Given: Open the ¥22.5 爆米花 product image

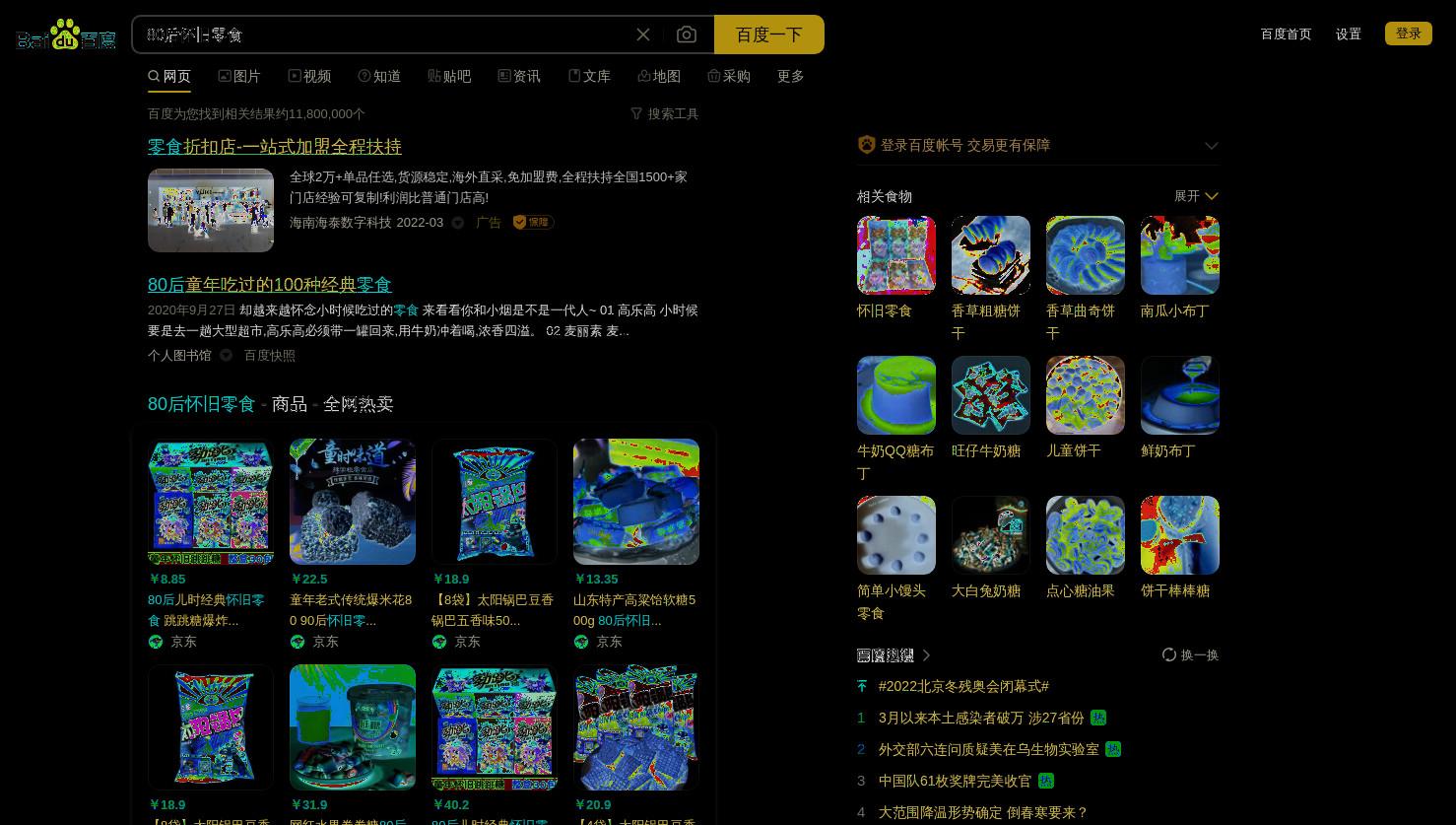Looking at the screenshot, I should [x=353, y=502].
